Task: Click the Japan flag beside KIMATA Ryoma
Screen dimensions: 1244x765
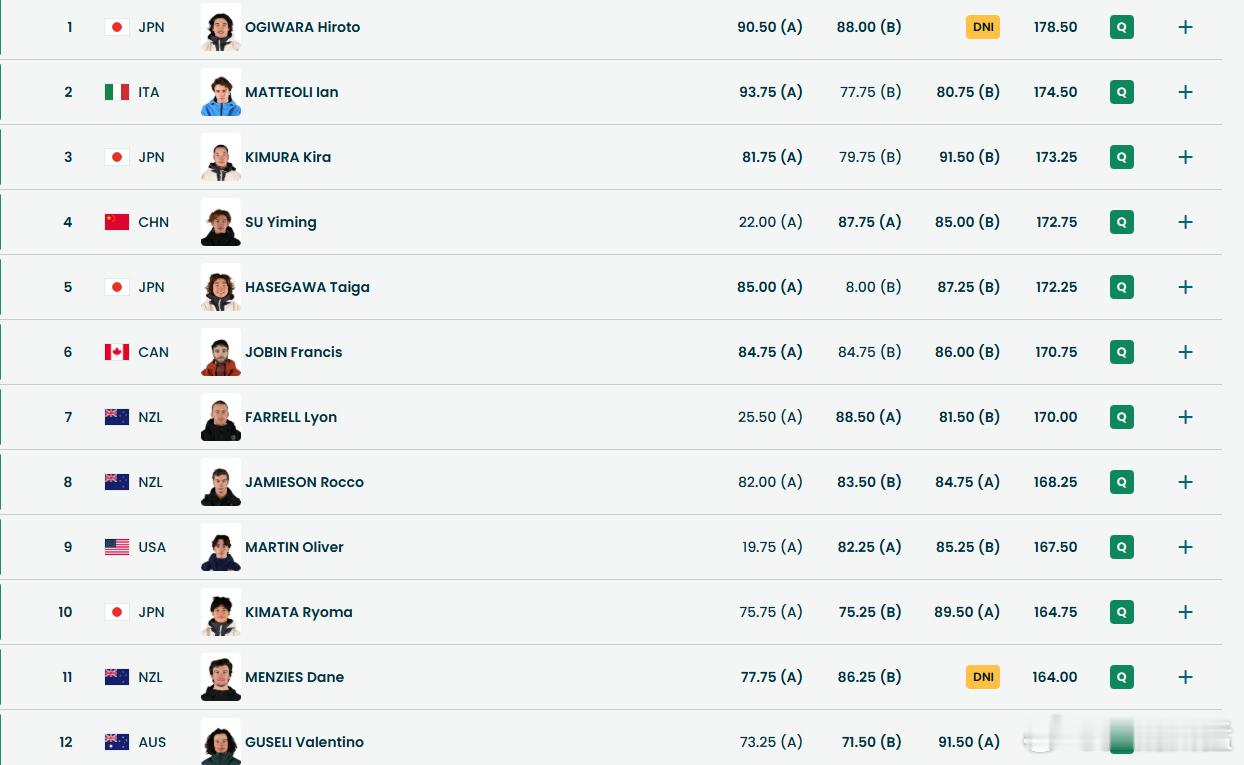Action: 117,612
